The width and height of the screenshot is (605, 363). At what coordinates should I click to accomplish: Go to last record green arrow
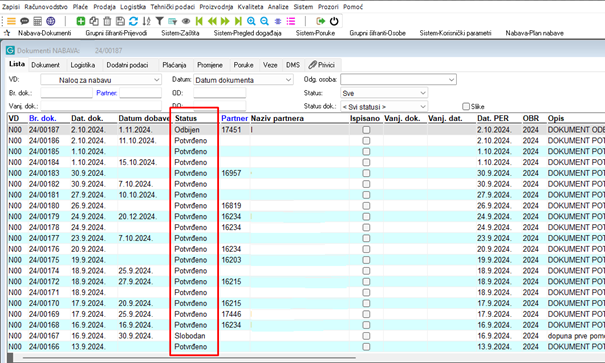[x=238, y=21]
